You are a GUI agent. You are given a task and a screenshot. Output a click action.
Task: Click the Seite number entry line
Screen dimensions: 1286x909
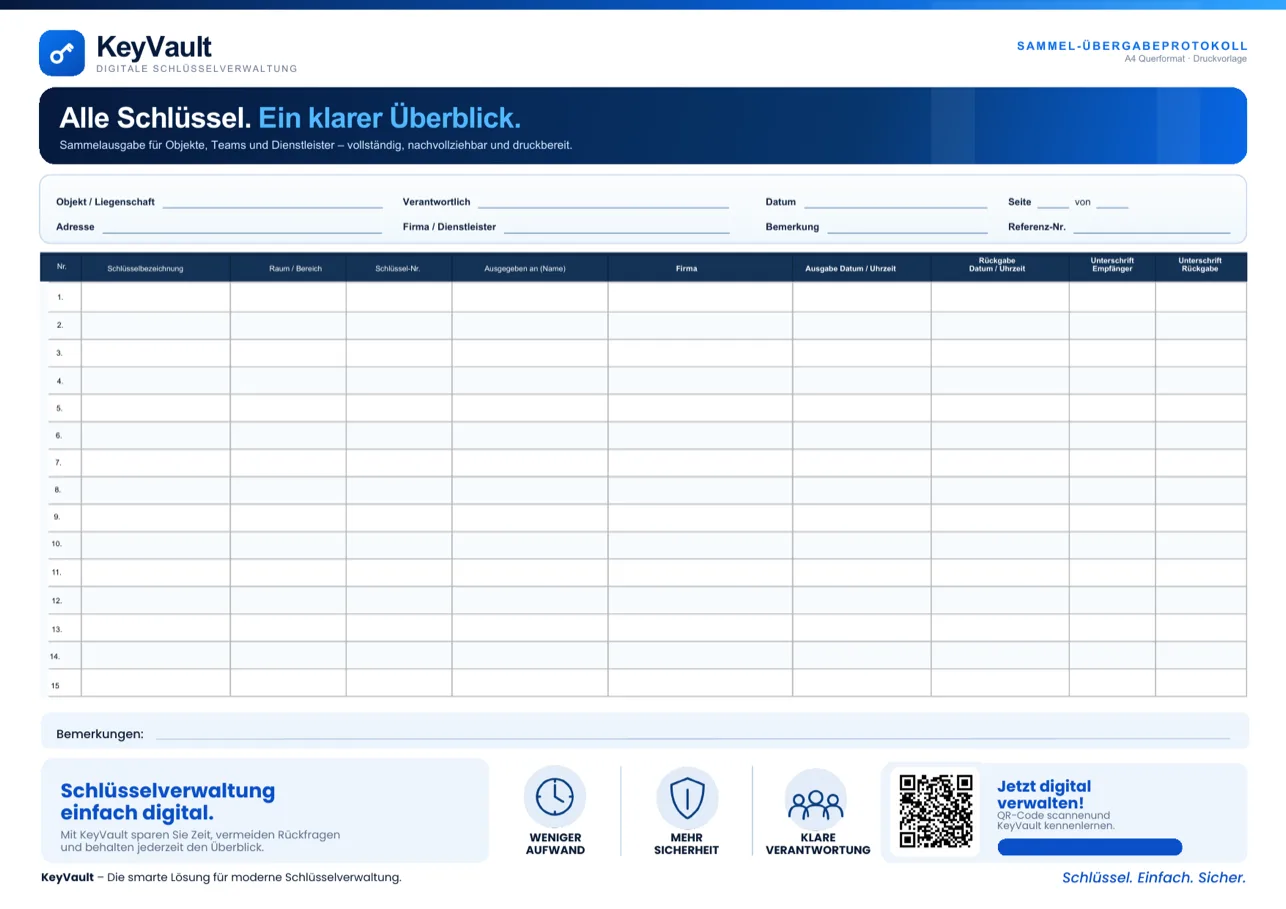[x=1053, y=206]
